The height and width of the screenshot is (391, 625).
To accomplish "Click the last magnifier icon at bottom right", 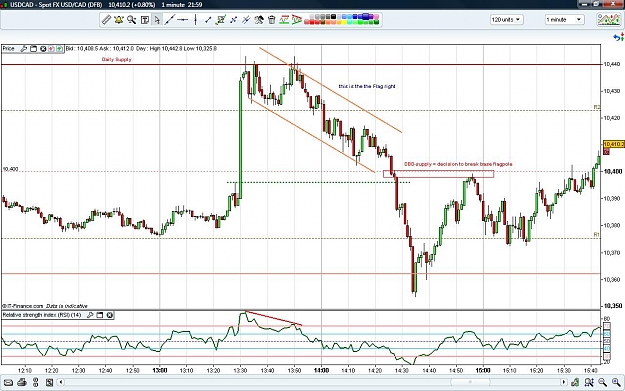I will (x=616, y=383).
